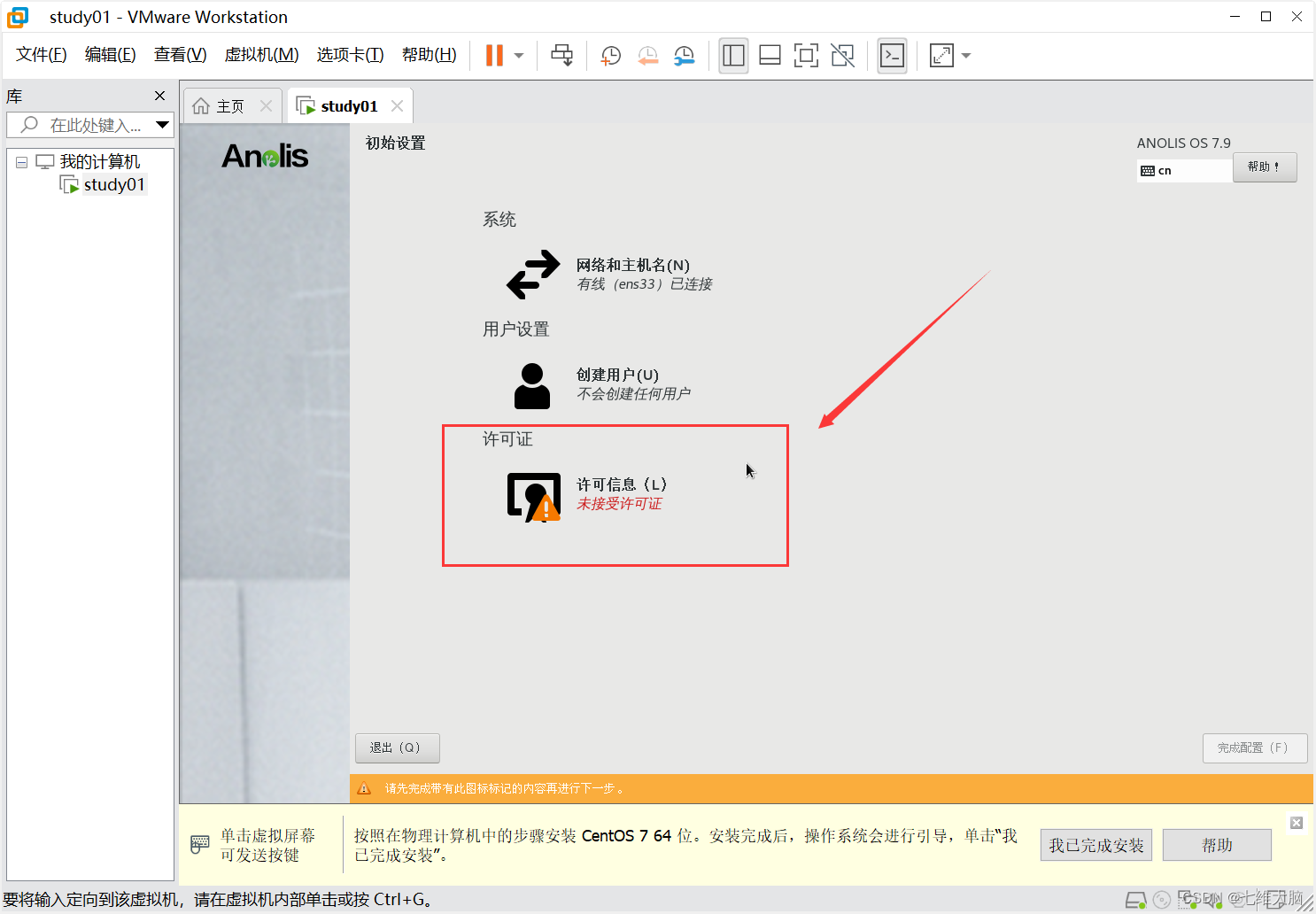
Task: Open the network and hostname arrows icon
Action: coord(533,274)
